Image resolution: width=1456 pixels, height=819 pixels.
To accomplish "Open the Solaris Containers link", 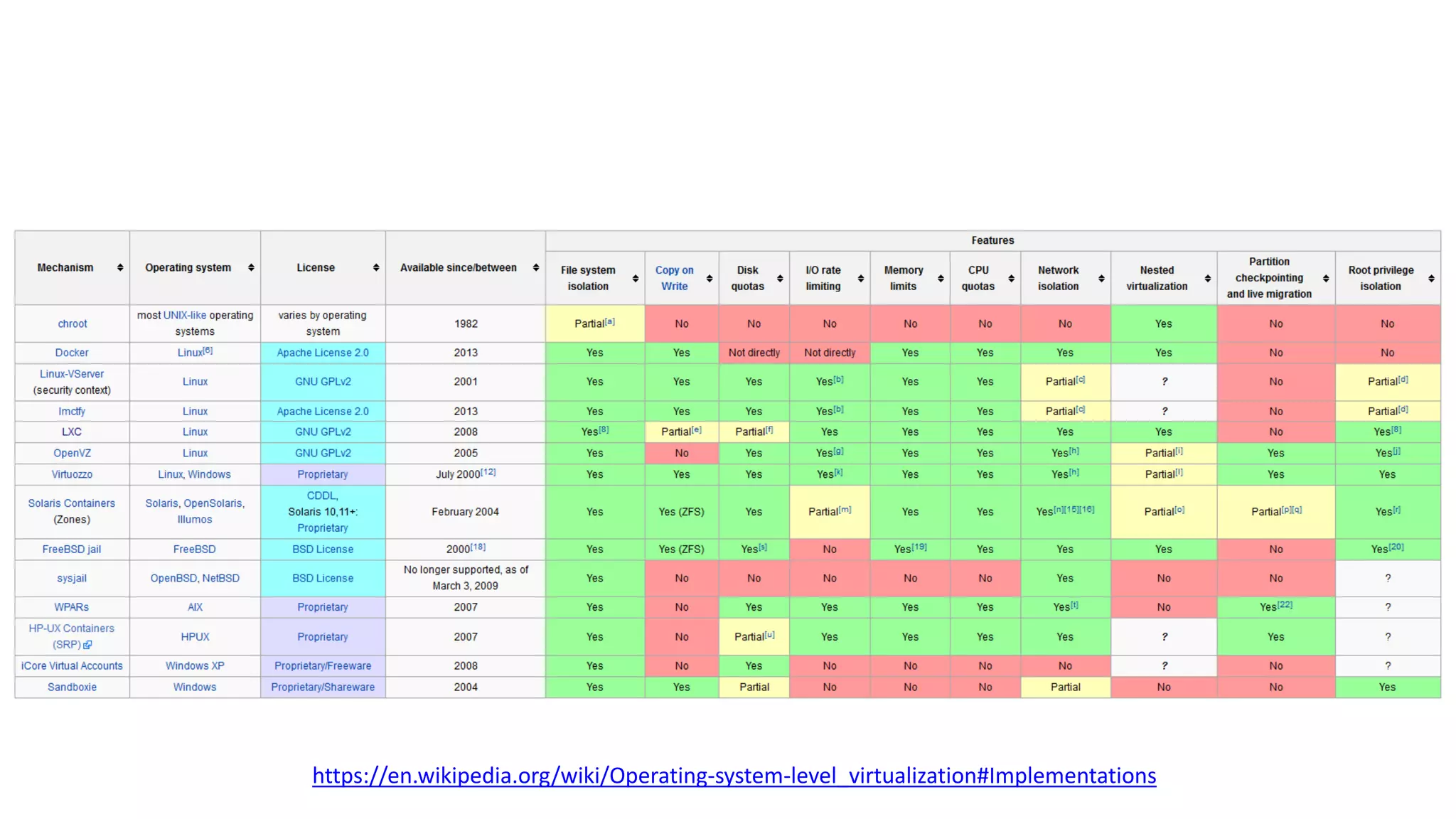I will pyautogui.click(x=72, y=503).
